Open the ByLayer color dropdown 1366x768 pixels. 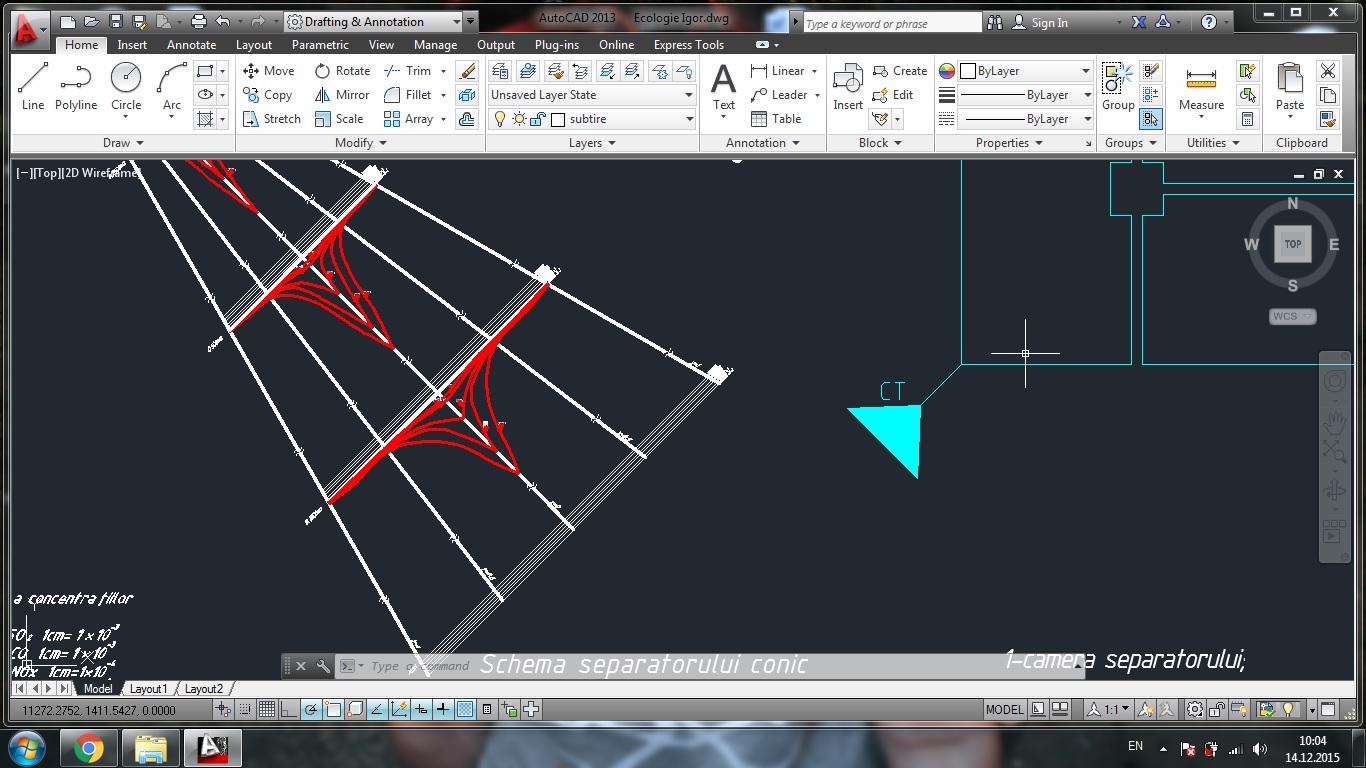point(1025,71)
